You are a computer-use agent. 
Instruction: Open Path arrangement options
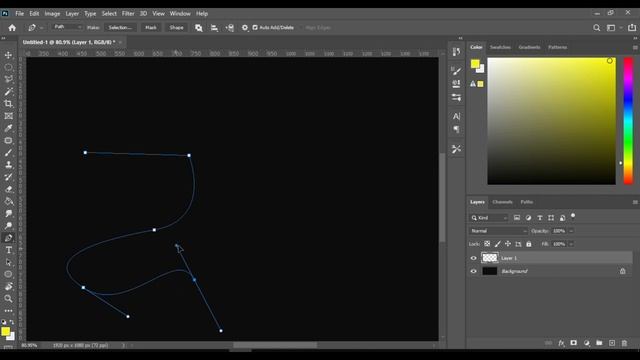click(x=230, y=28)
